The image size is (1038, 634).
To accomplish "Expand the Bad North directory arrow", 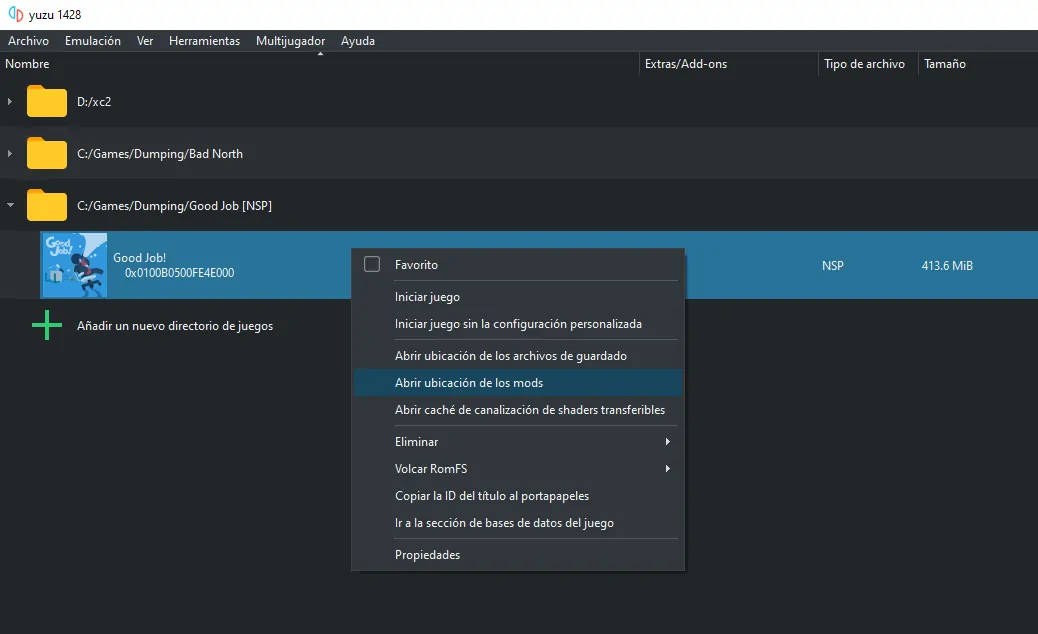I will (10, 154).
